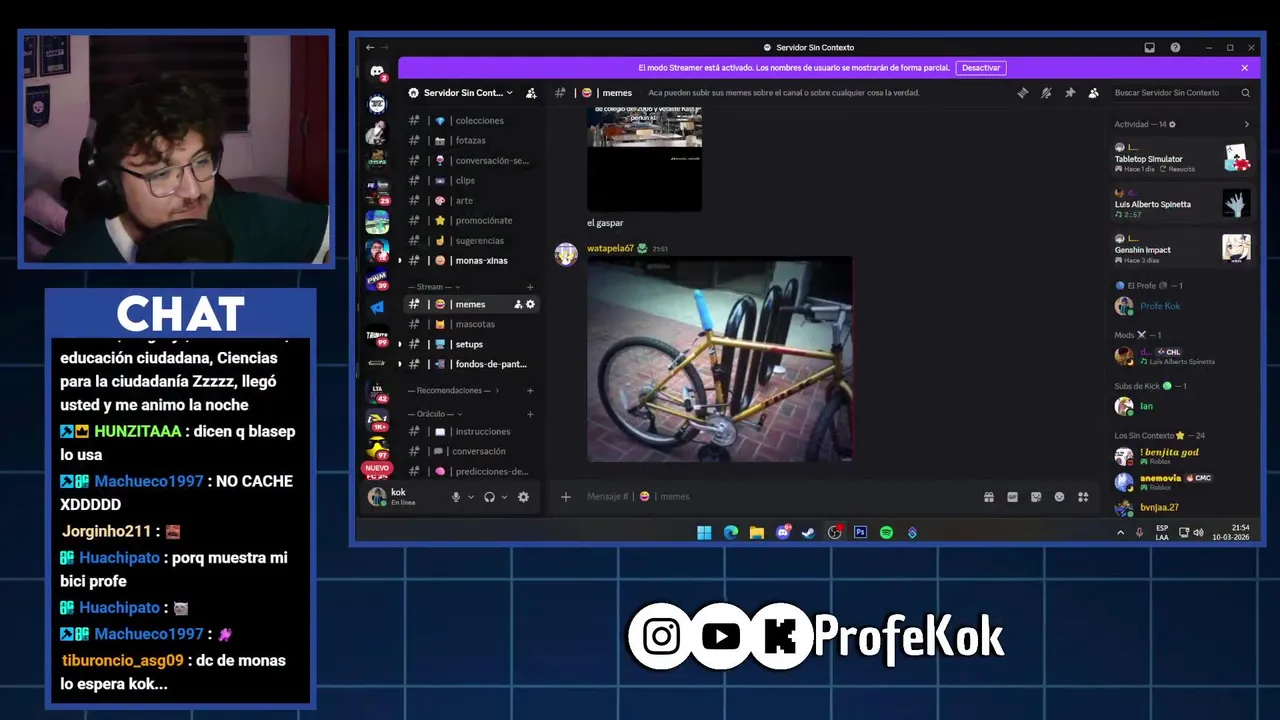Open the emoji picker

pyautogui.click(x=1059, y=497)
